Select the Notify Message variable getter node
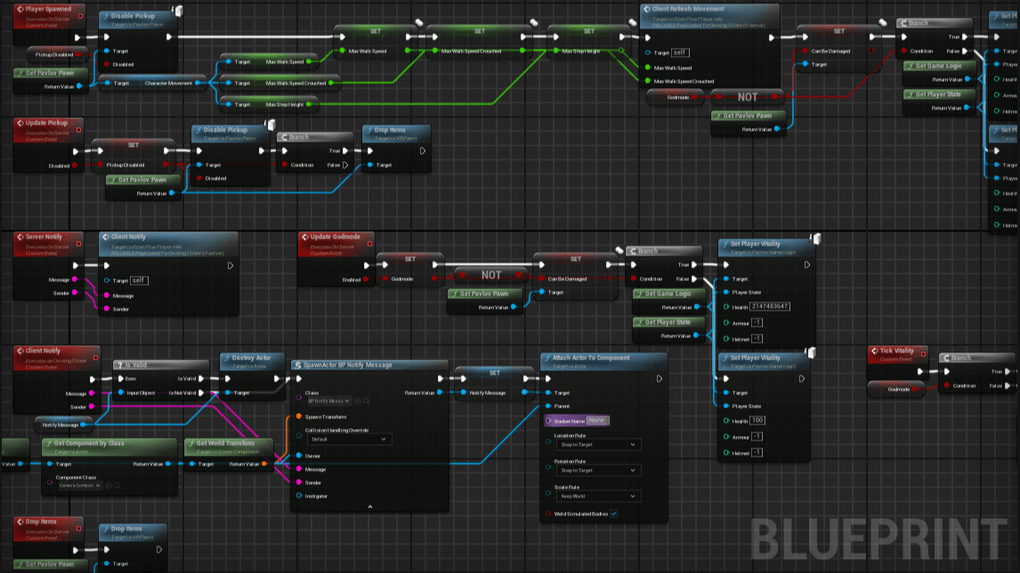 tap(64, 425)
